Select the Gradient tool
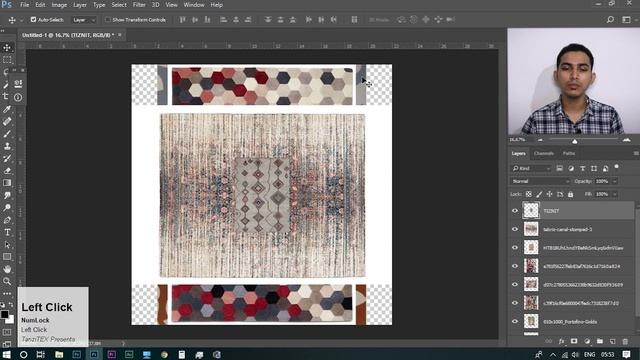640x360 pixels. tap(7, 183)
